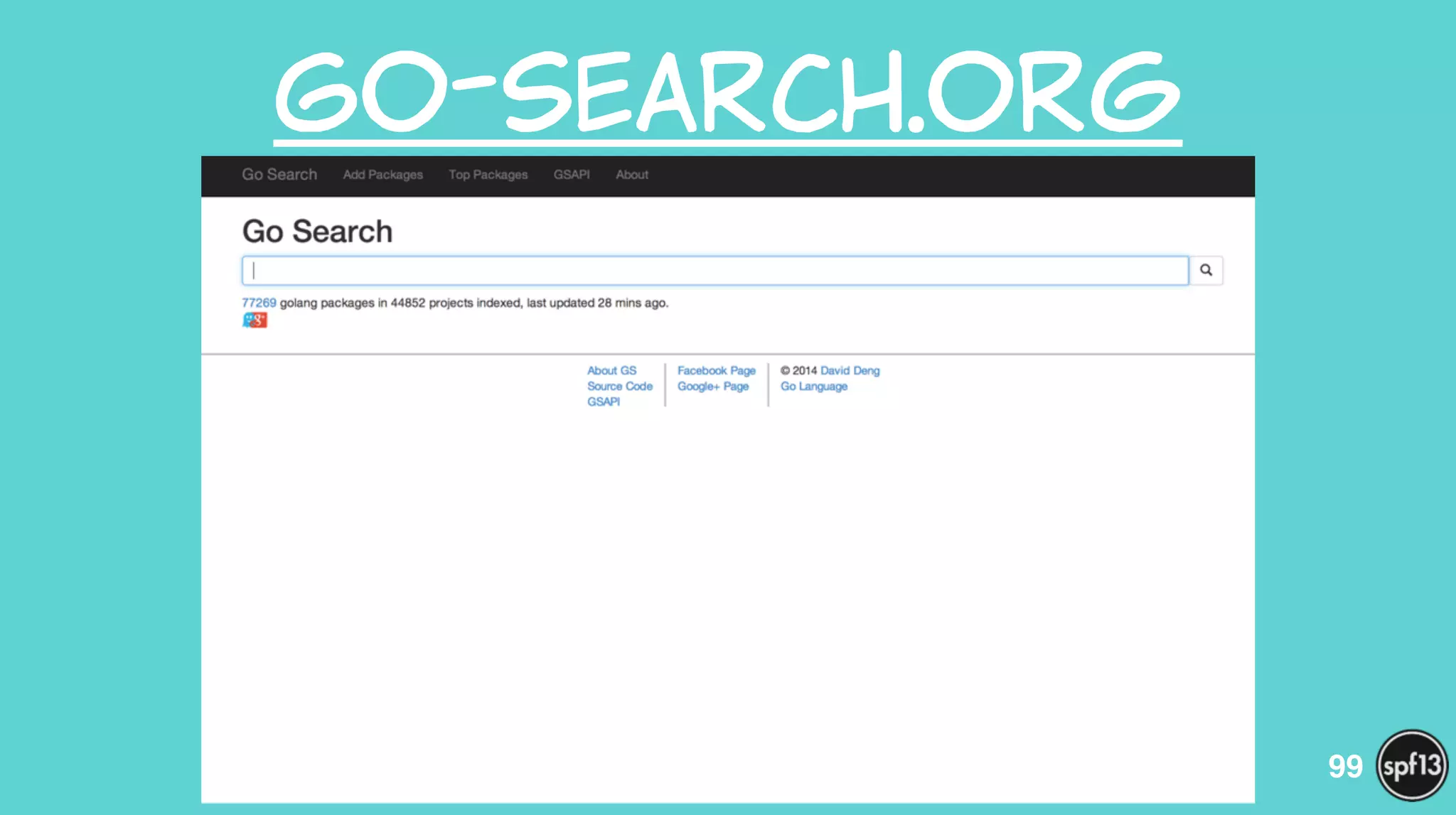The height and width of the screenshot is (815, 1456).
Task: Visit the Facebook Page link
Action: (716, 371)
